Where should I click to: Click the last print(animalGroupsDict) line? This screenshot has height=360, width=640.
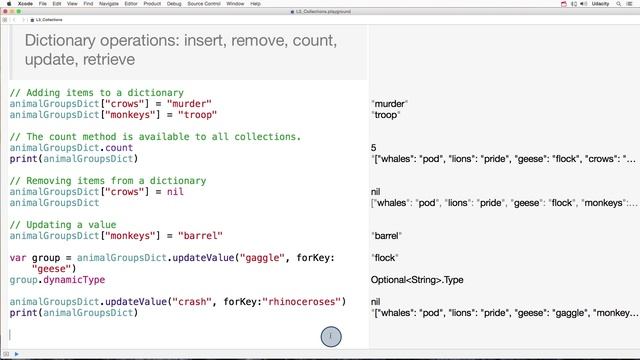74,313
